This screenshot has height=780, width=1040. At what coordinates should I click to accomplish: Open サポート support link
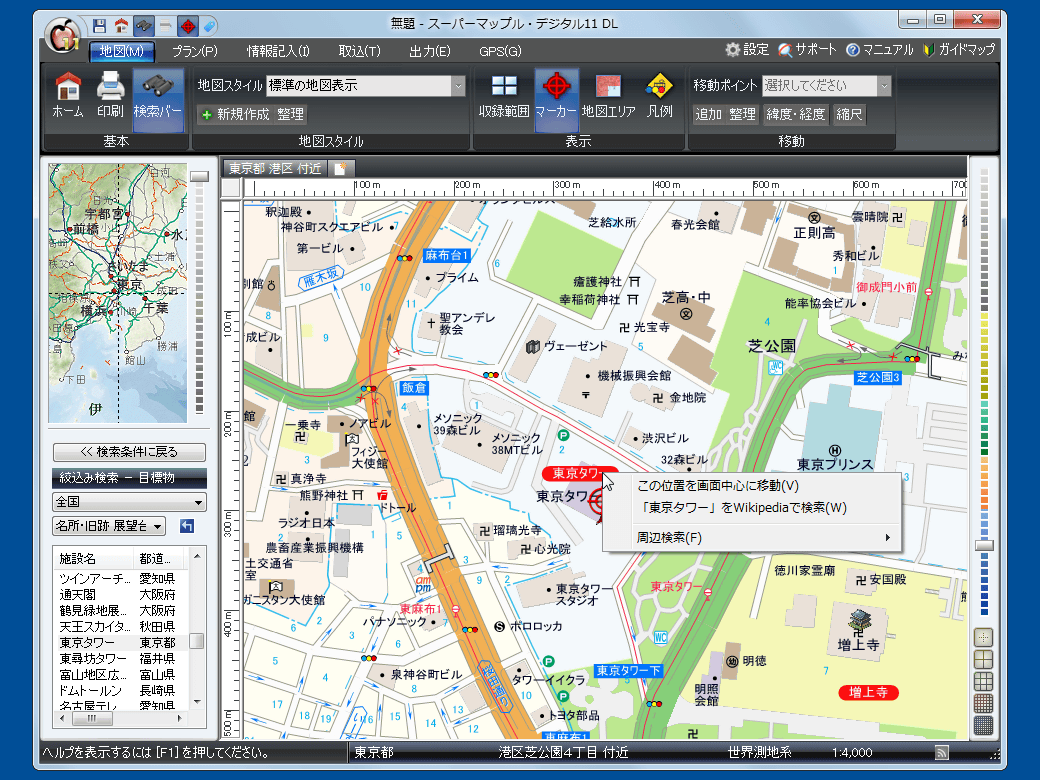pyautogui.click(x=807, y=50)
